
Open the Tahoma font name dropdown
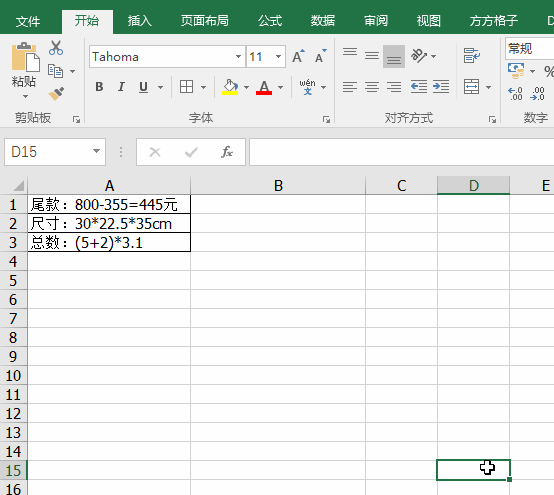pos(238,56)
